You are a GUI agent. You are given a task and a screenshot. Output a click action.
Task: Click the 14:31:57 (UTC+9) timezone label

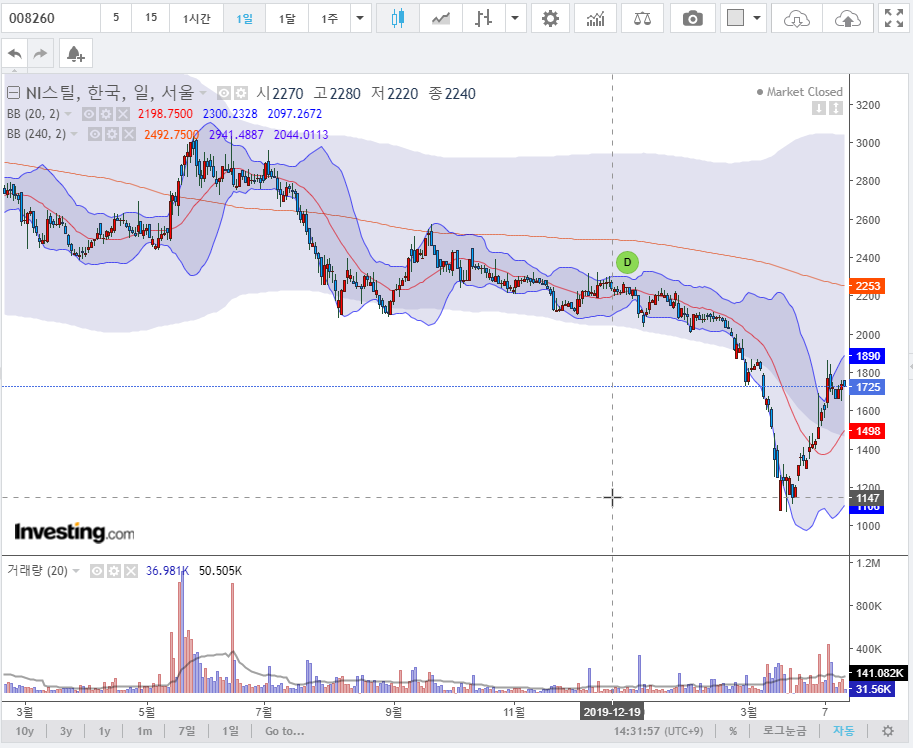point(658,731)
